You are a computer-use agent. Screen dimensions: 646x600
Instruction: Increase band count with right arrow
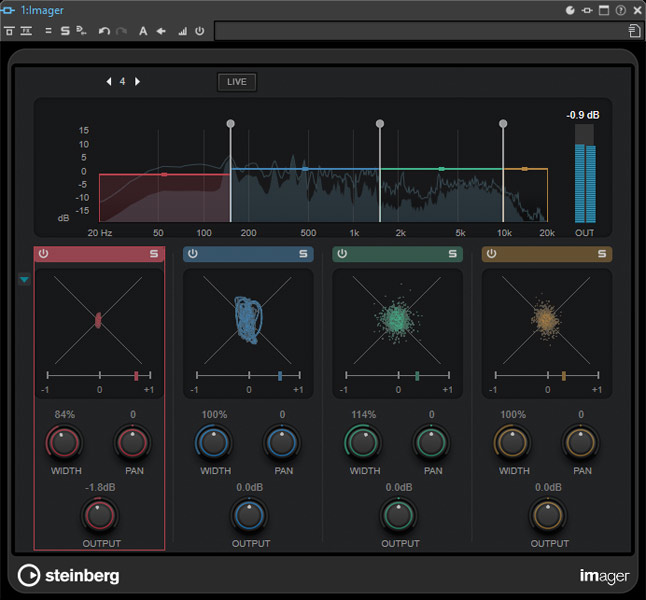point(137,82)
